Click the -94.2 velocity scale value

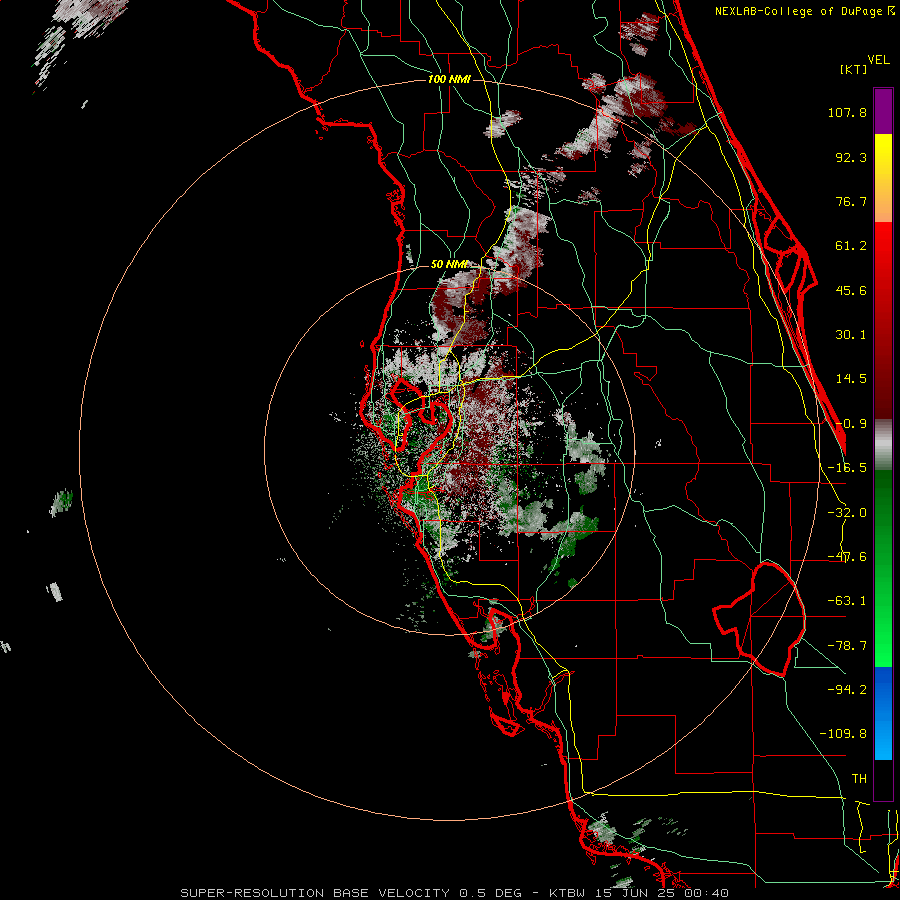pos(847,690)
